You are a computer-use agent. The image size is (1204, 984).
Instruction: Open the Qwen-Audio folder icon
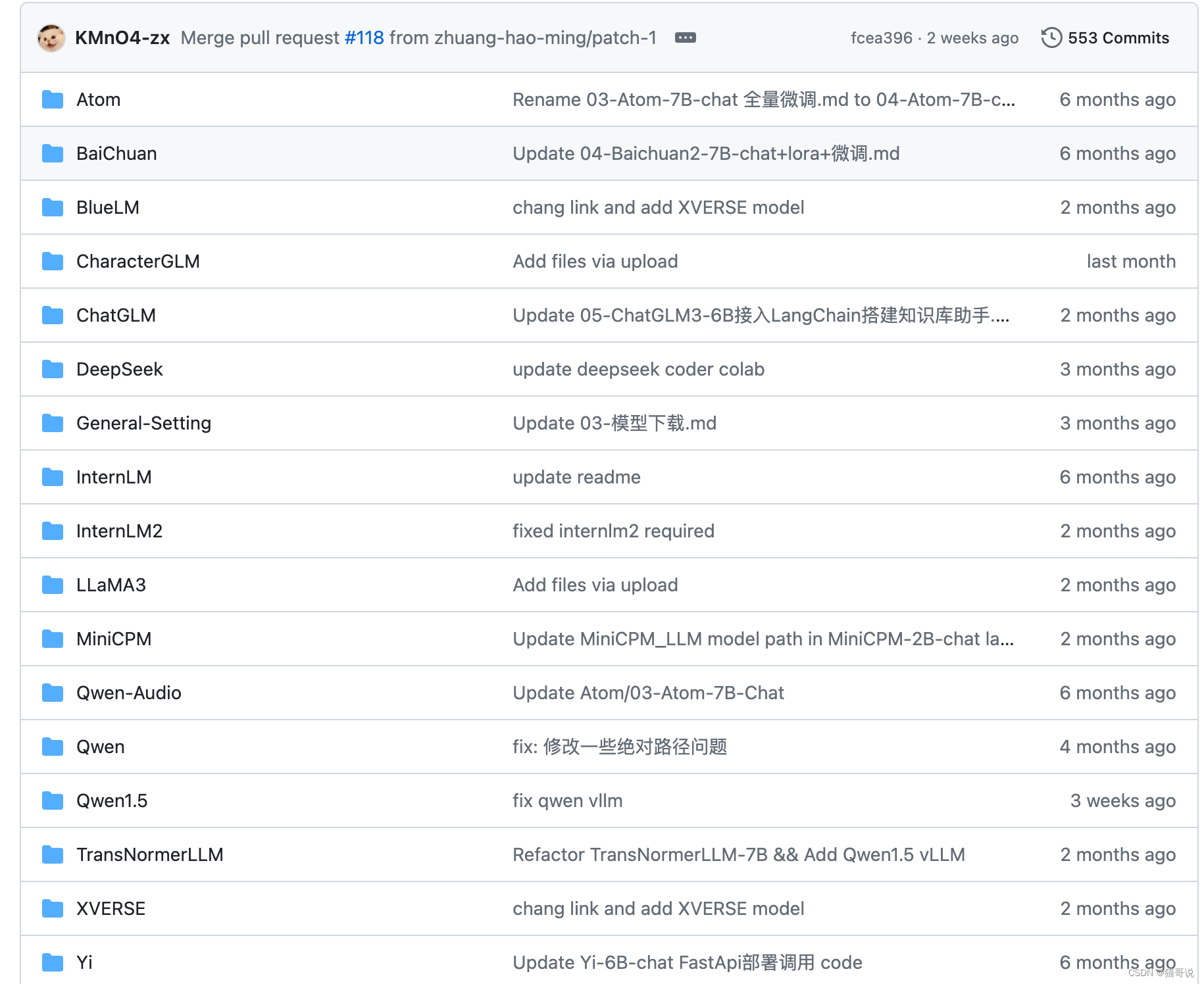click(x=52, y=693)
